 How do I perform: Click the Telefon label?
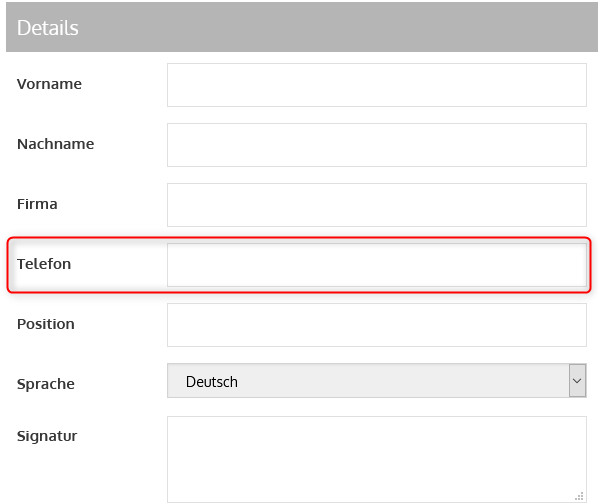tap(44, 264)
